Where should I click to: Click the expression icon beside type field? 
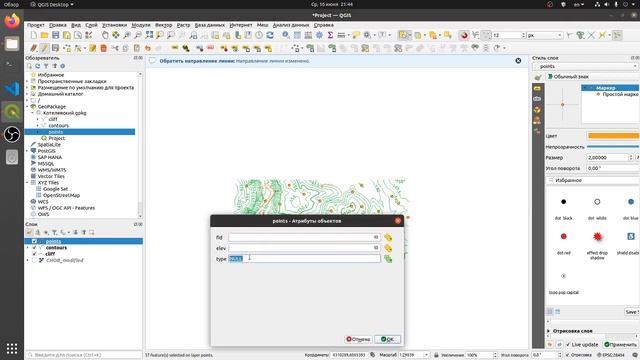point(388,259)
